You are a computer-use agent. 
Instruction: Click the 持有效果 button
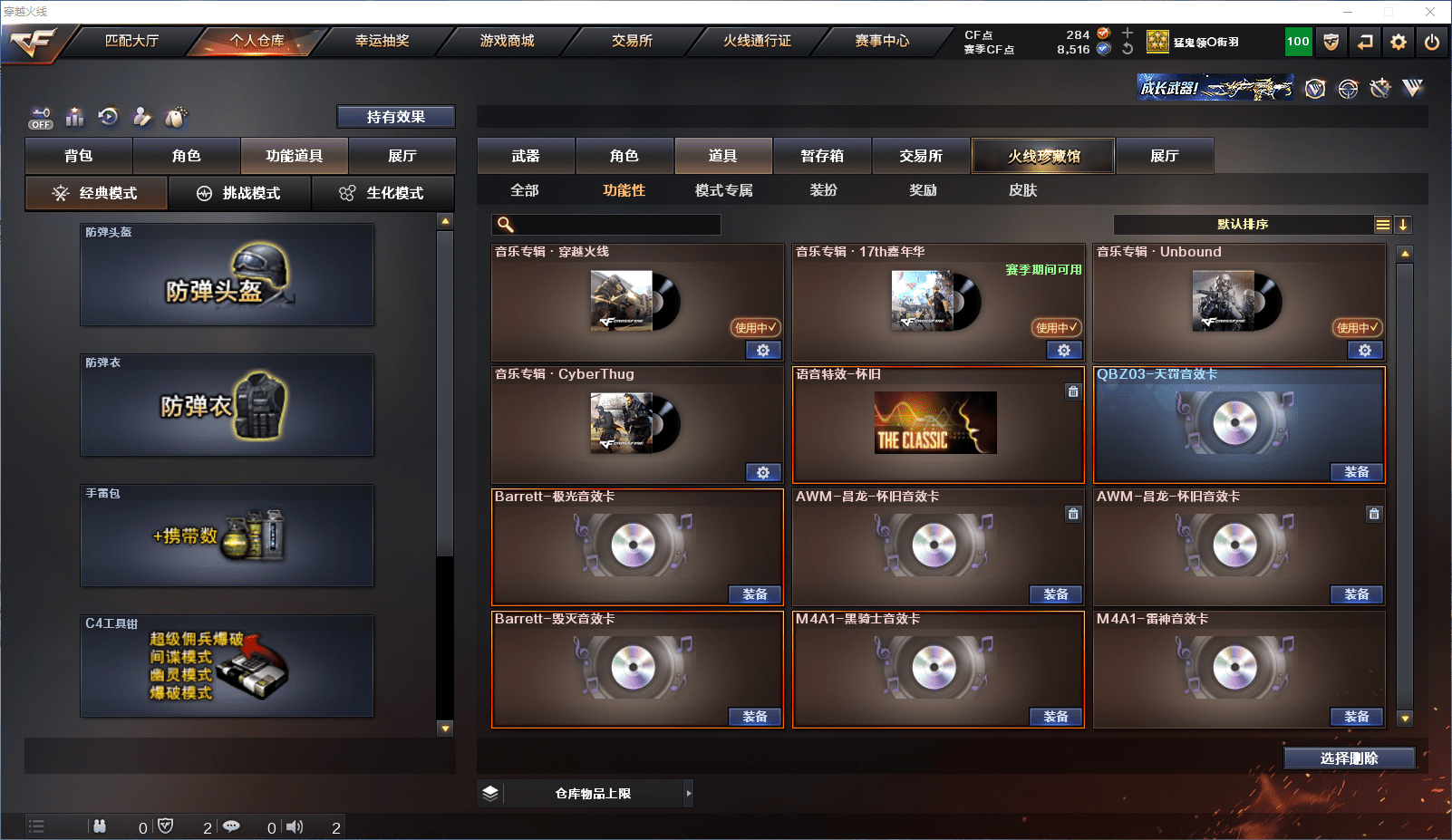[396, 117]
